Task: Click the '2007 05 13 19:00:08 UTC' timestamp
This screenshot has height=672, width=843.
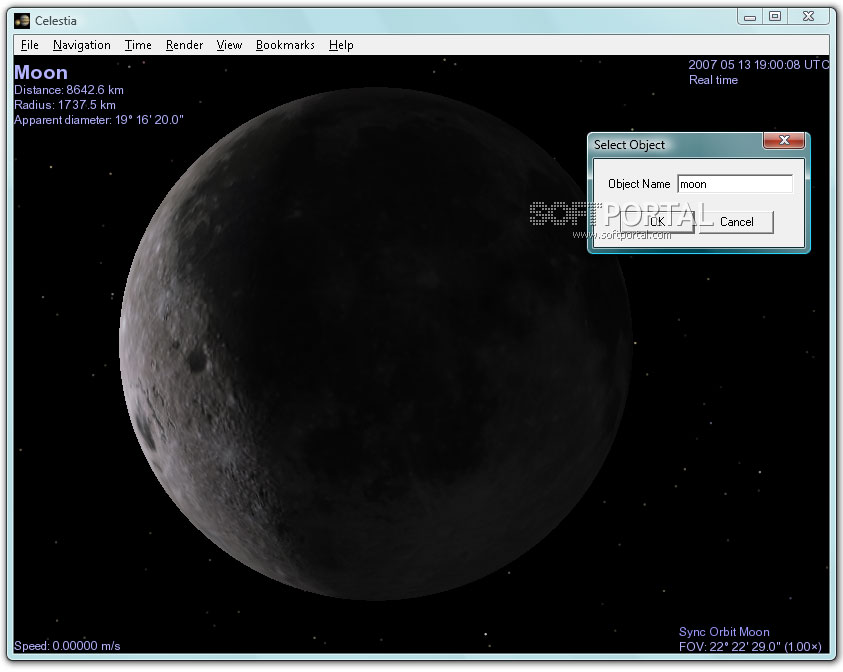Action: point(759,65)
